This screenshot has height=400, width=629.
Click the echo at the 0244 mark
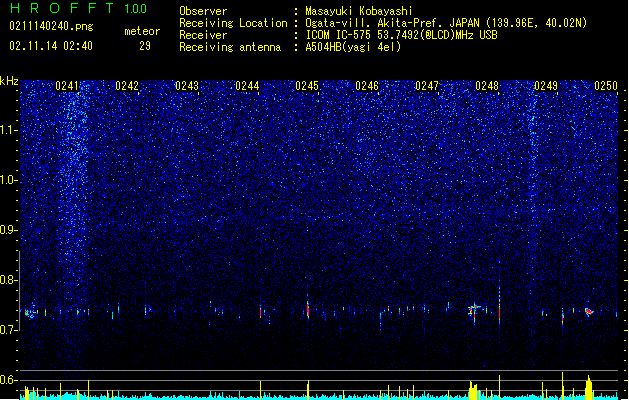[x=260, y=311]
